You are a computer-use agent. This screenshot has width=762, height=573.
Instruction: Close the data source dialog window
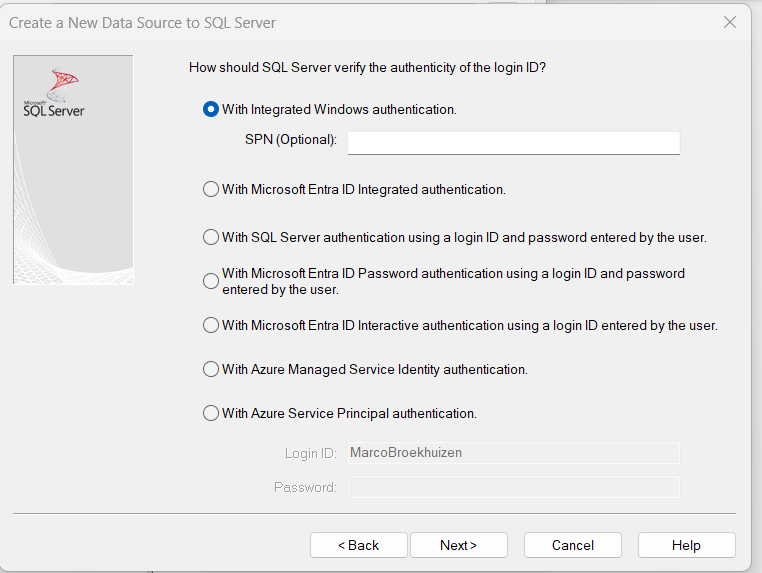(730, 22)
